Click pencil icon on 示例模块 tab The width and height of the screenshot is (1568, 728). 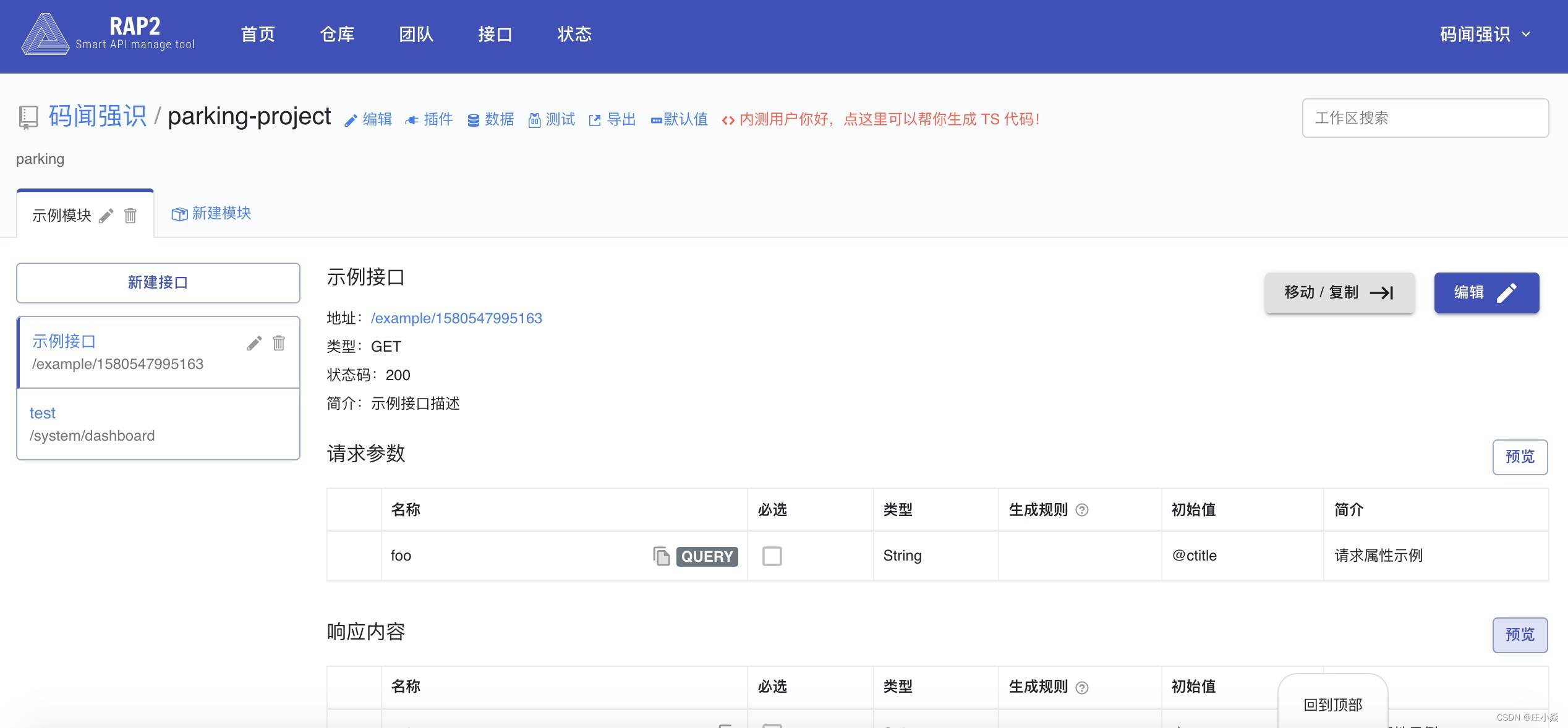(106, 216)
